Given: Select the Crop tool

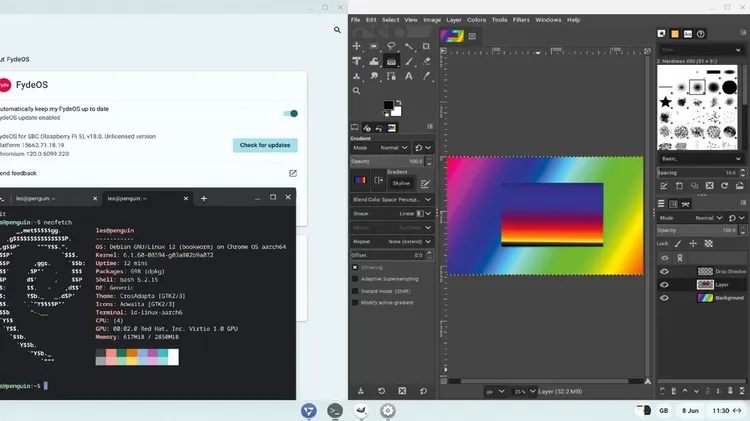Looking at the screenshot, I should 426,46.
